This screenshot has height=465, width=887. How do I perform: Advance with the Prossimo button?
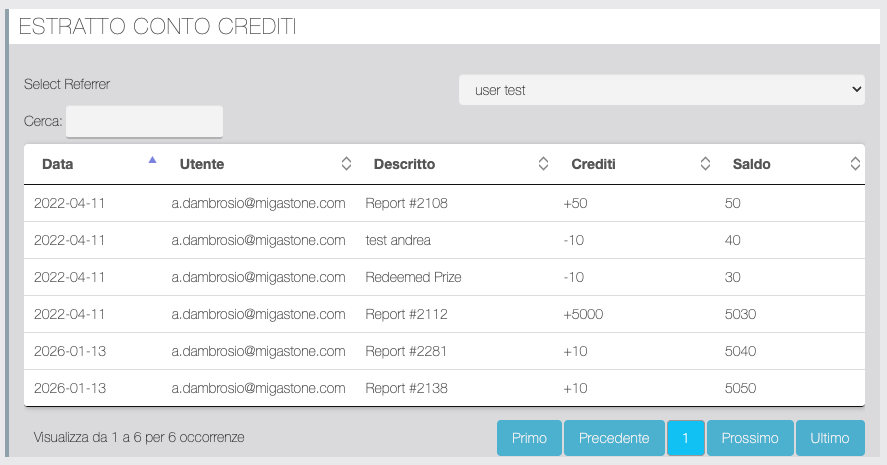click(x=750, y=438)
